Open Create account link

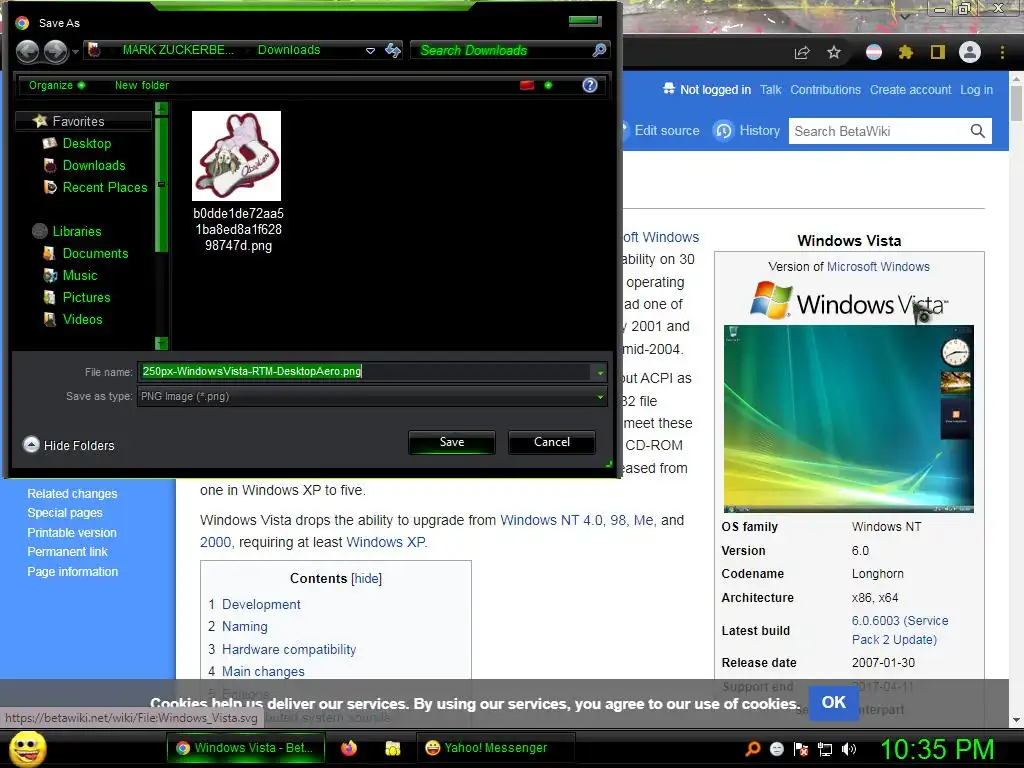coord(910,89)
